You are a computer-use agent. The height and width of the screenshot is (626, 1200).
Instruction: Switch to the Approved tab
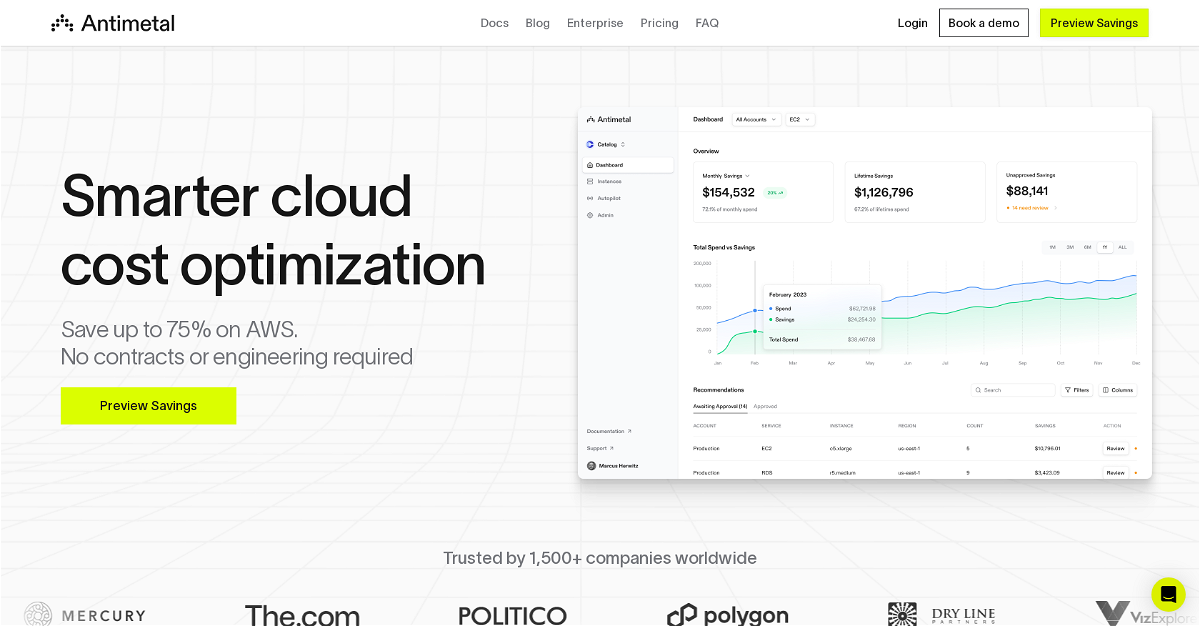point(765,406)
